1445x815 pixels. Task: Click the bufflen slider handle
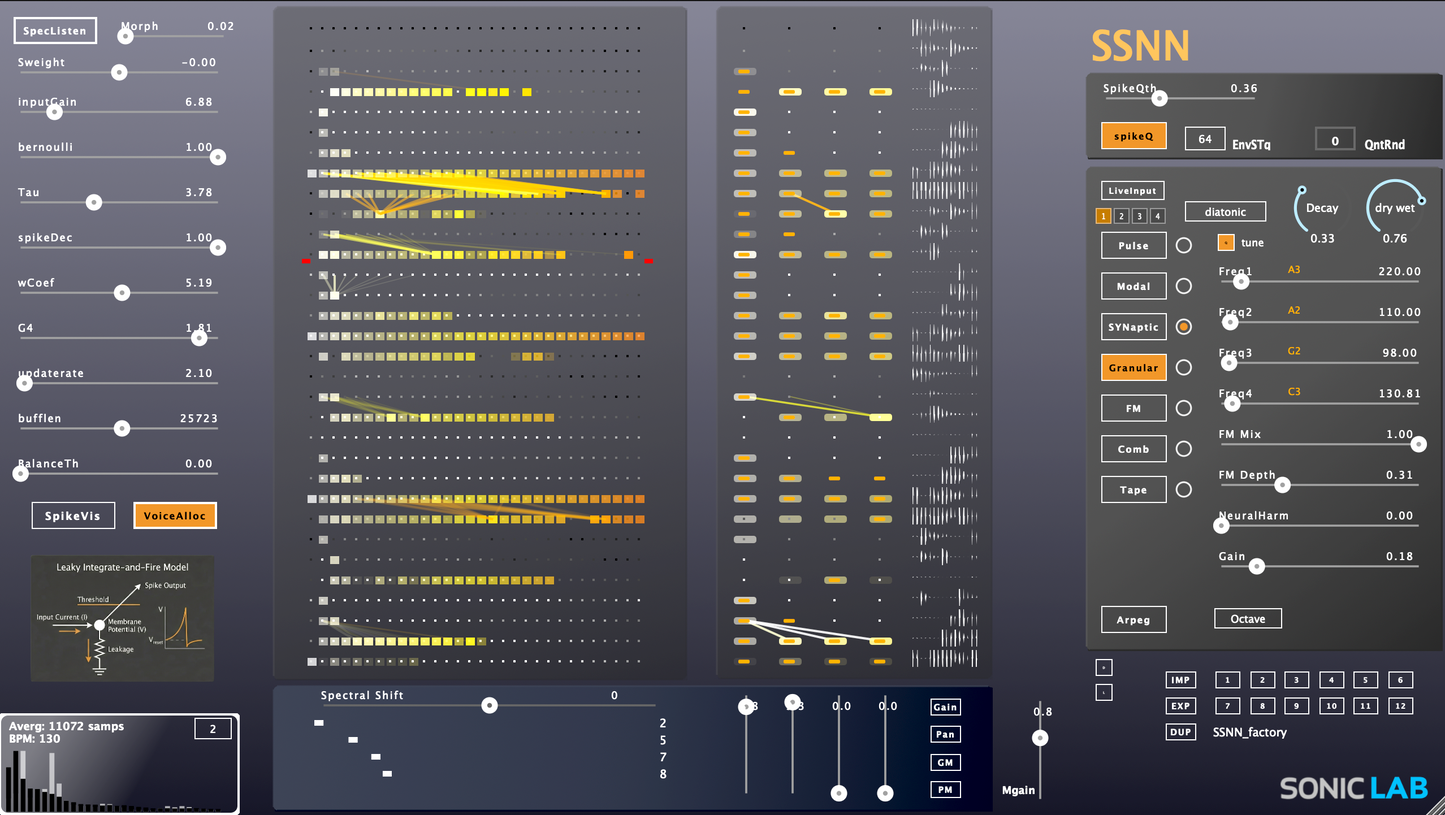tap(122, 428)
